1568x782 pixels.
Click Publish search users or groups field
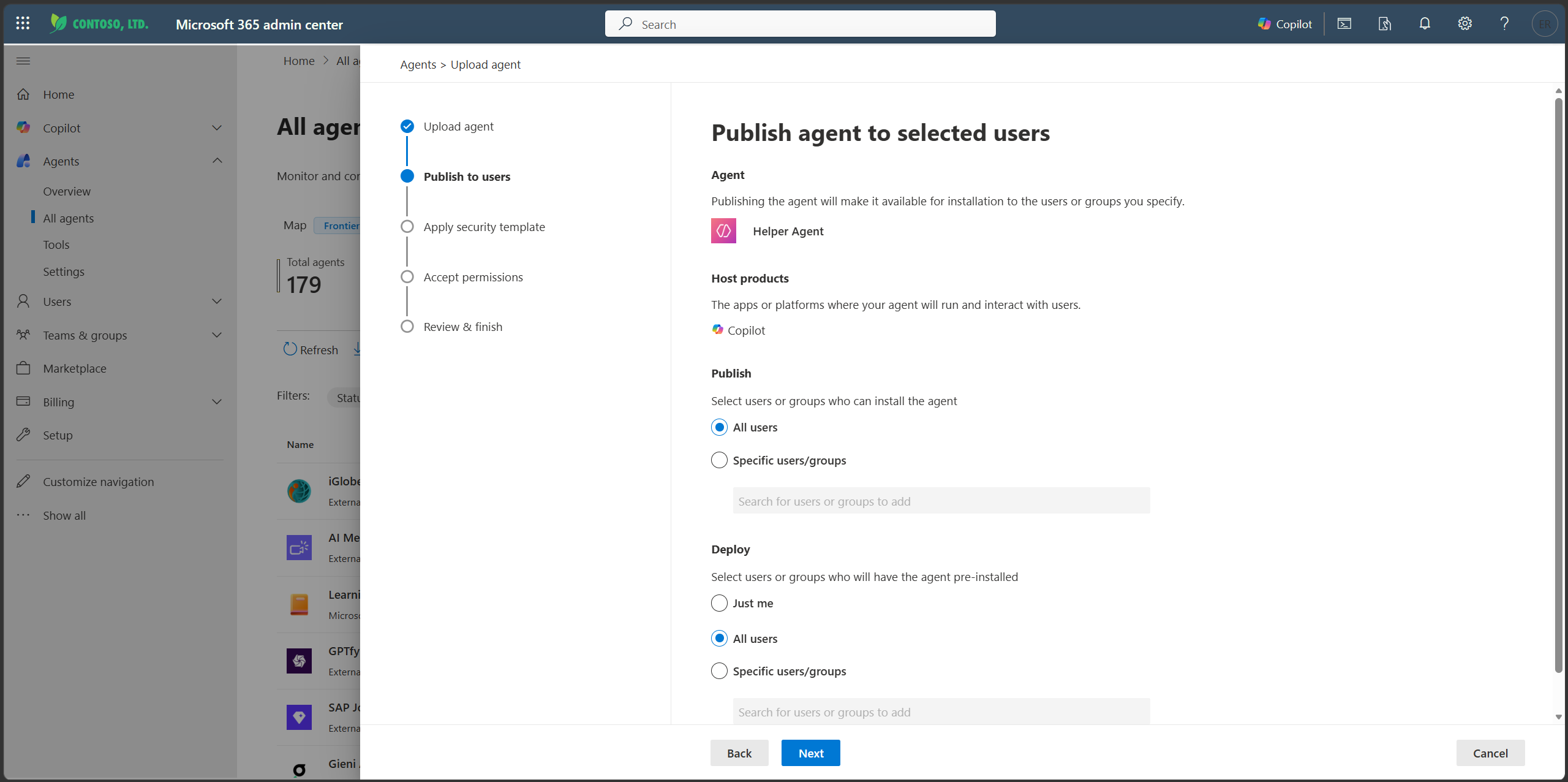pos(941,501)
